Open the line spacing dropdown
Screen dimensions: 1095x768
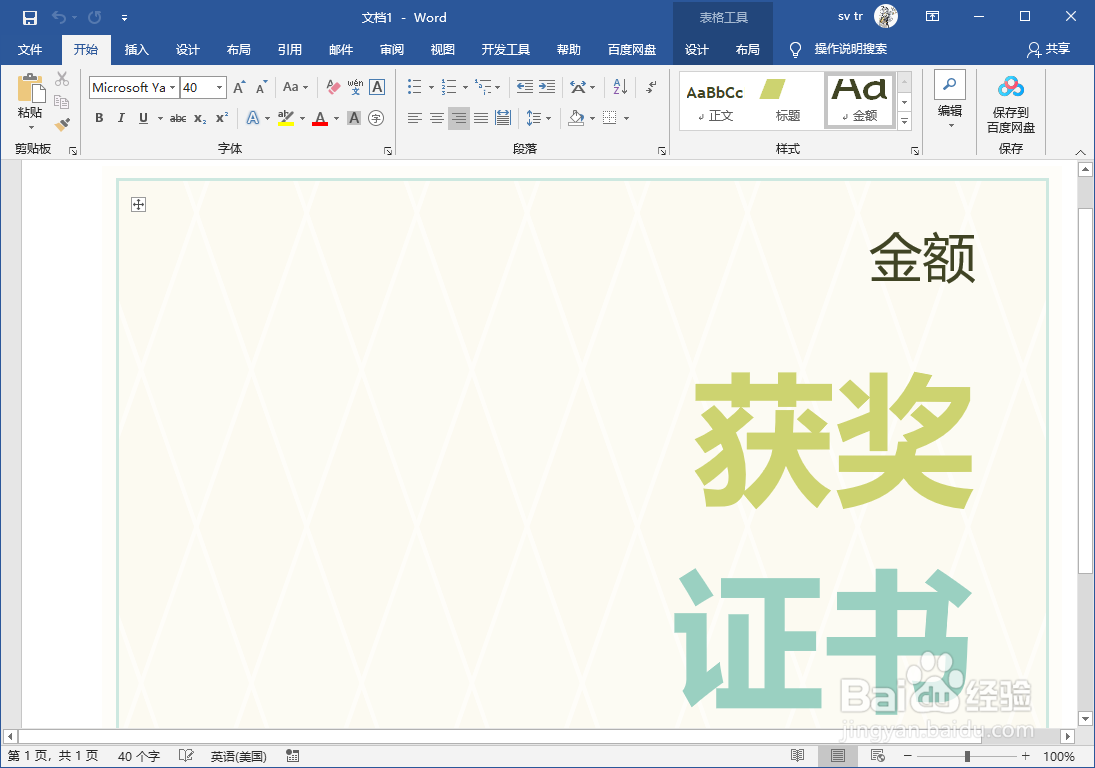coord(548,119)
